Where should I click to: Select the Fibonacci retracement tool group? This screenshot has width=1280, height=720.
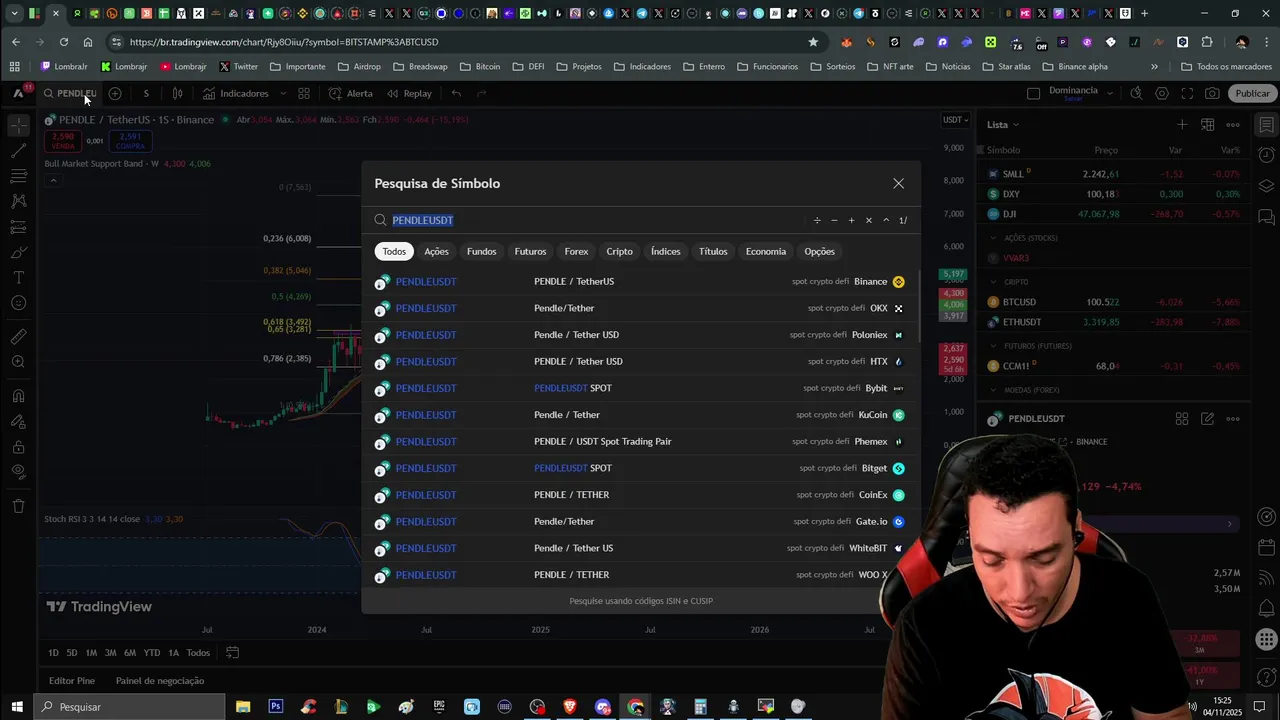click(x=18, y=176)
